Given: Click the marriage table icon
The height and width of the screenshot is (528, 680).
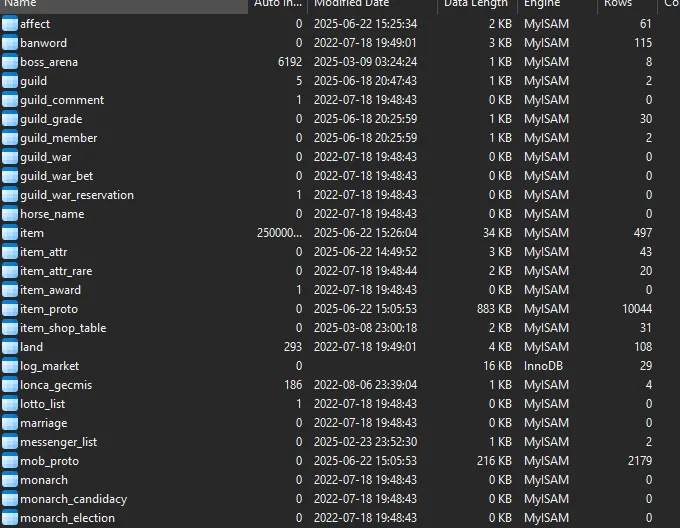Looking at the screenshot, I should click(10, 423).
